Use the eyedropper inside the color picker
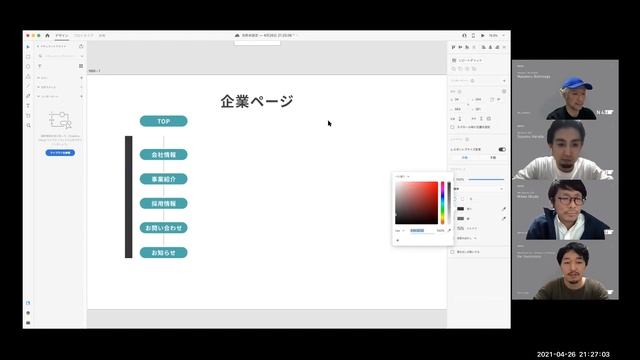 pyautogui.click(x=449, y=231)
